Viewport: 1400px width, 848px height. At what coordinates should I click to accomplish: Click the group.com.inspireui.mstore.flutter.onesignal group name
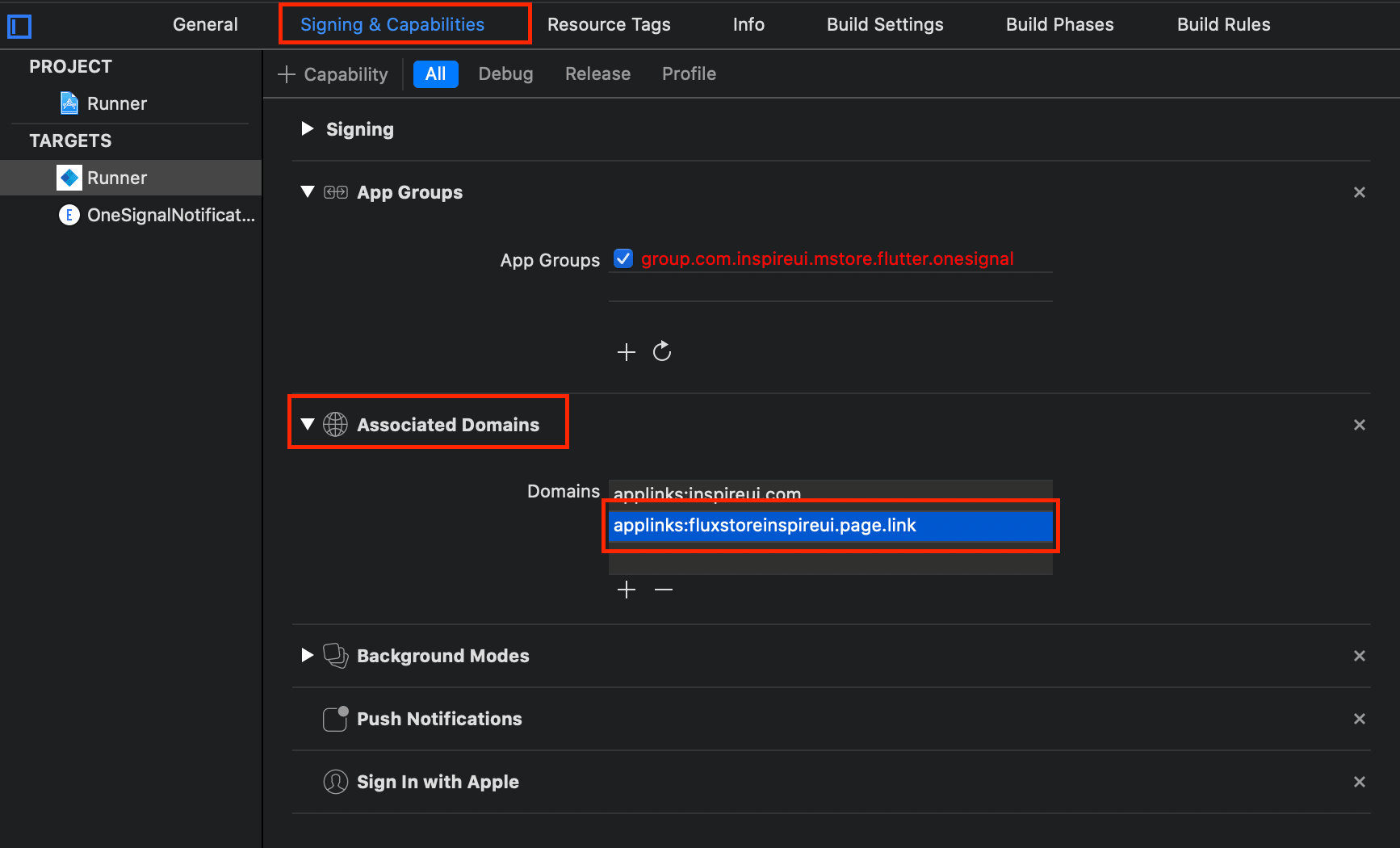point(827,258)
